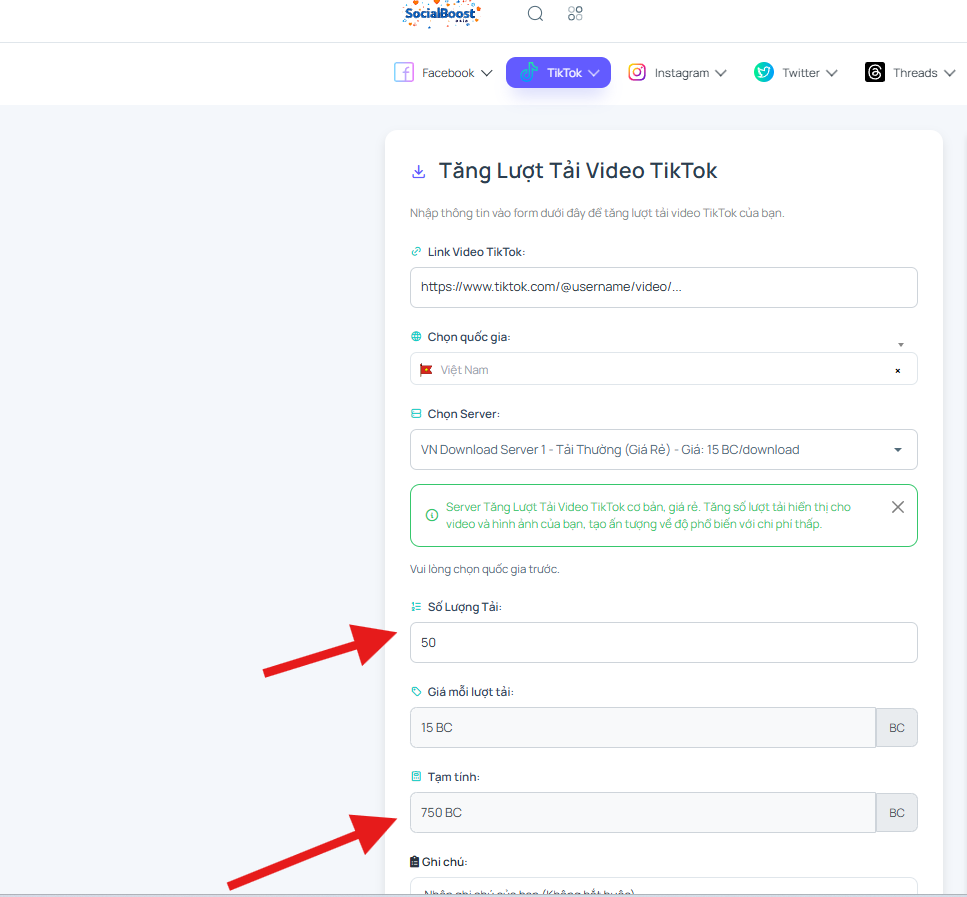Image resolution: width=967 pixels, height=897 pixels.
Task: Click the info icon in green notice
Action: point(432,515)
